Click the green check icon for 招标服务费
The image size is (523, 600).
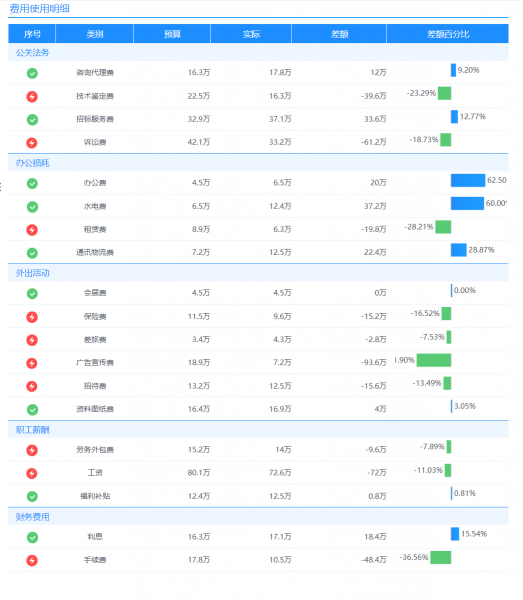[x=32, y=120]
